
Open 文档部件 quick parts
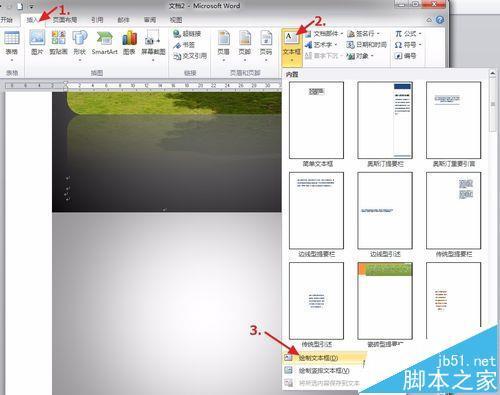324,34
